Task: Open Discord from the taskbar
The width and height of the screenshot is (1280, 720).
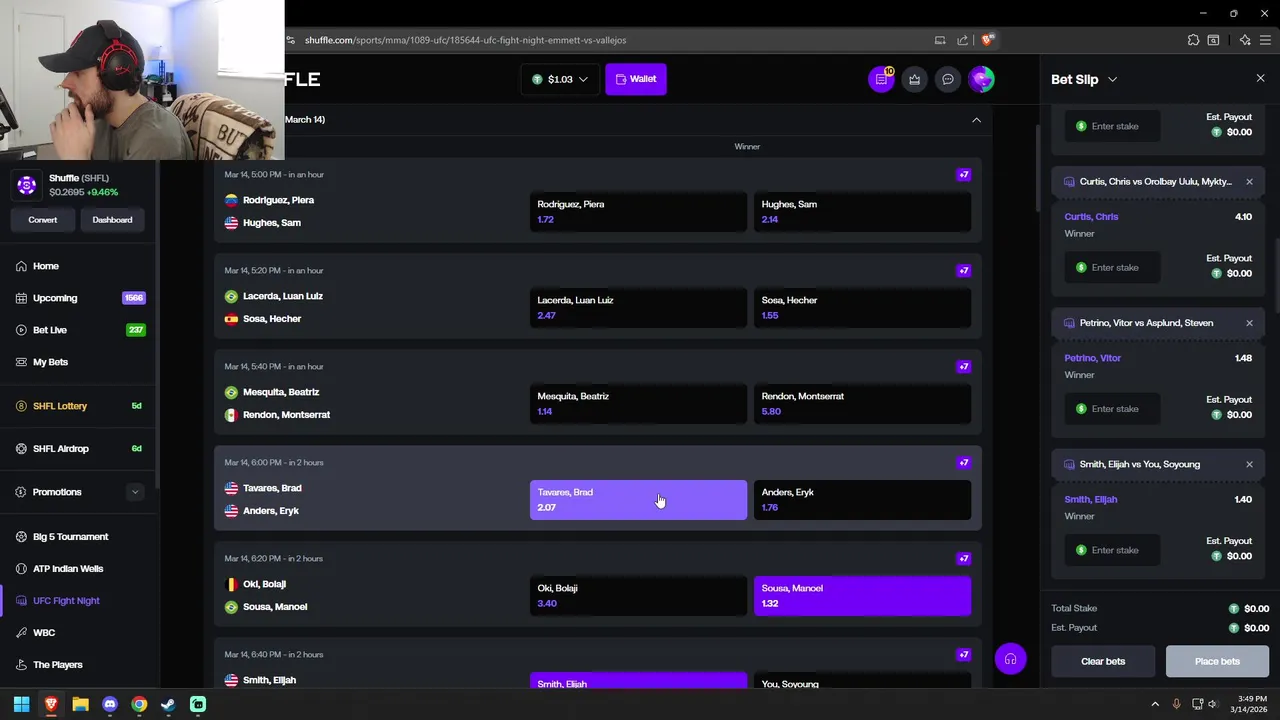Action: pos(110,704)
